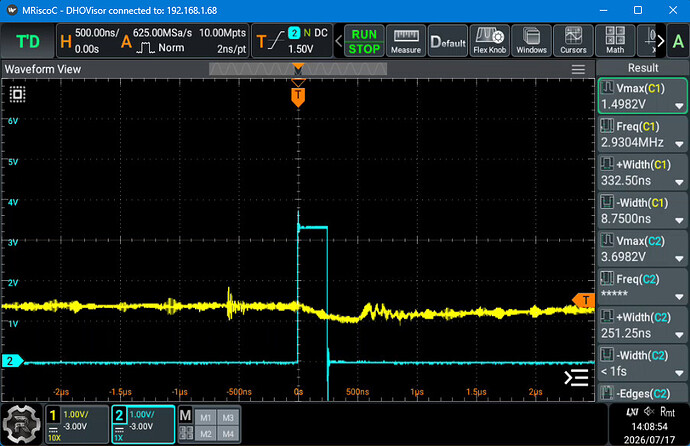Click the clock showing 14:08:54
Viewport: 690px width, 446px height.
coord(649,427)
